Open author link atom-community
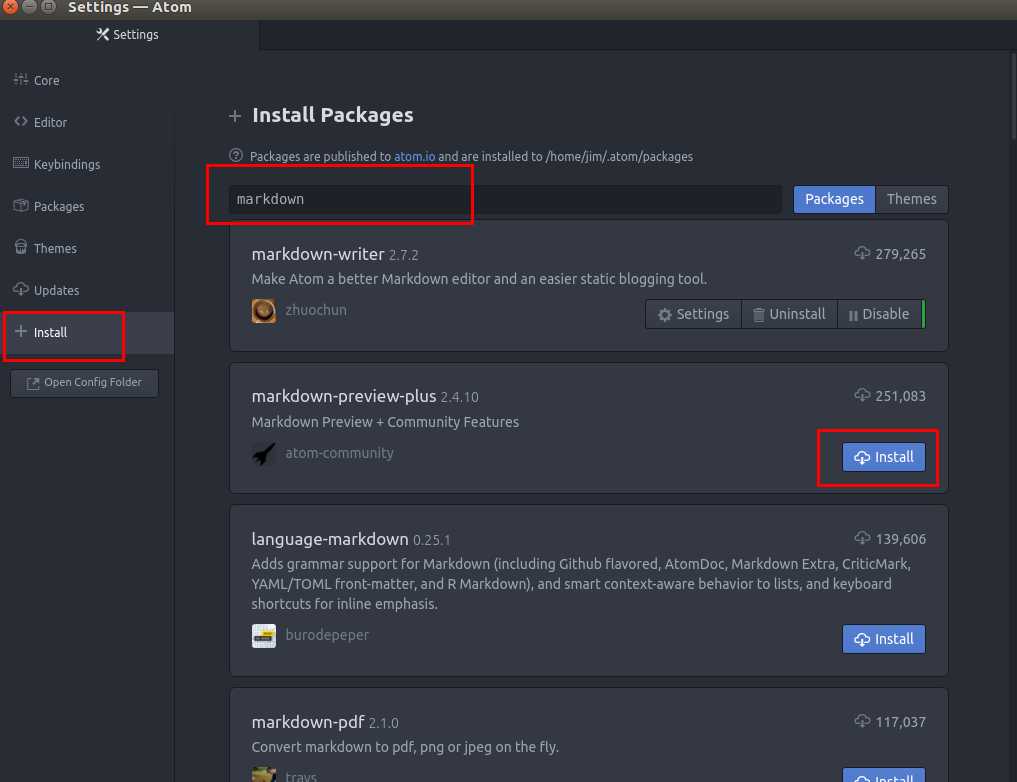 pos(339,453)
